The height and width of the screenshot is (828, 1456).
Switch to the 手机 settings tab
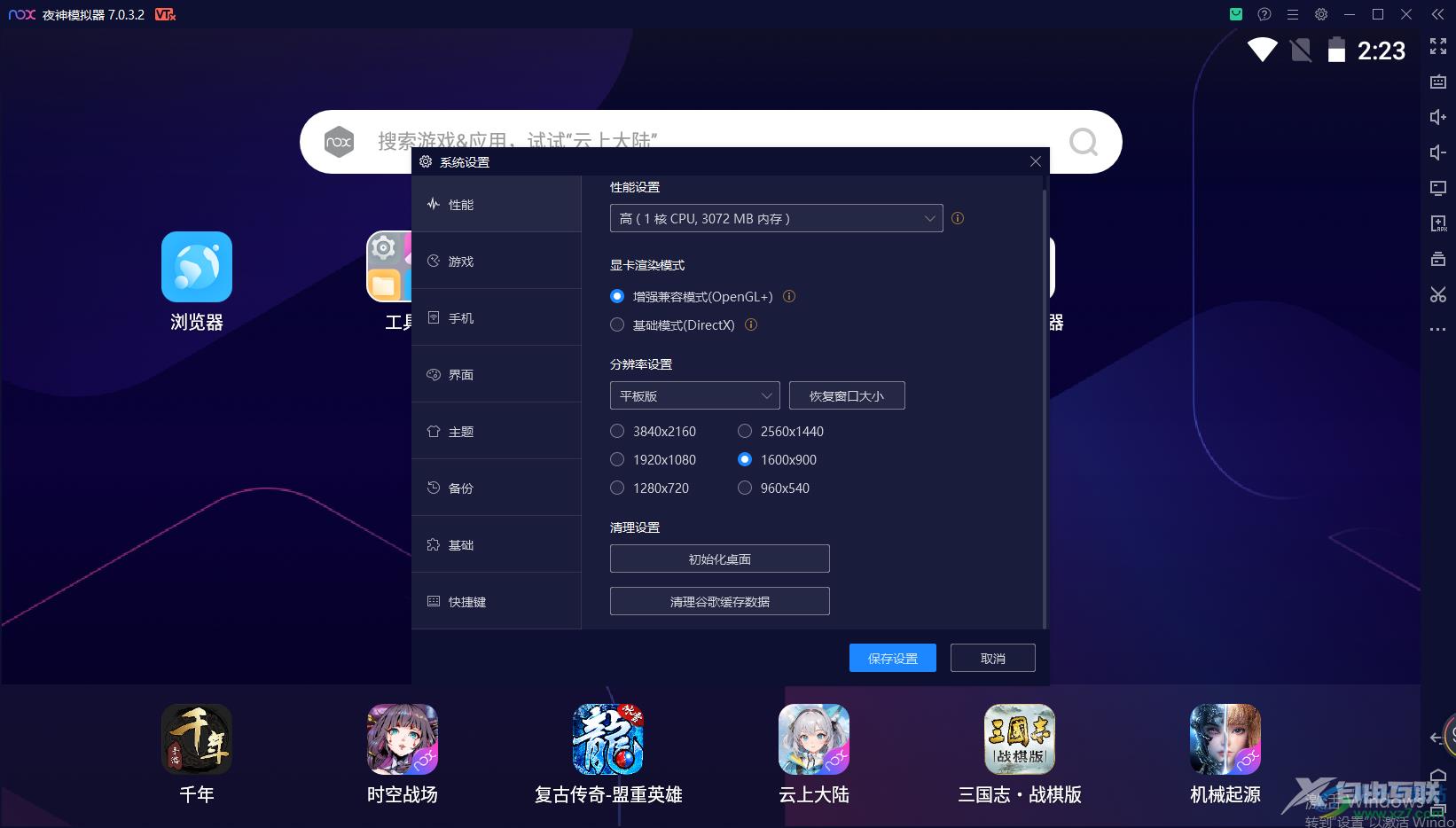coord(497,317)
